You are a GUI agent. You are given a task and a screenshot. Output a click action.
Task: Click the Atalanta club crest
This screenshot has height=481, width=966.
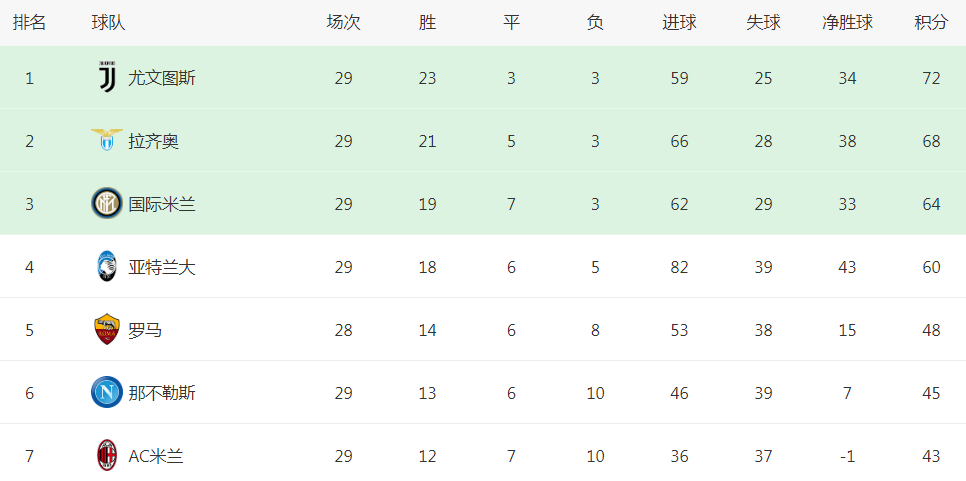[x=107, y=267]
